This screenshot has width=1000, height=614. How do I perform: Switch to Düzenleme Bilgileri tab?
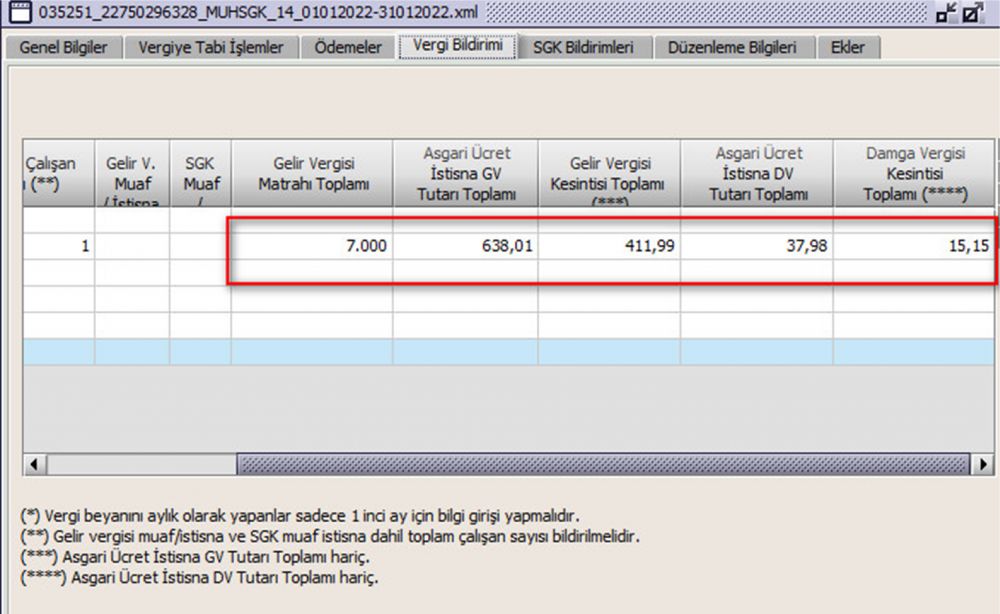tap(738, 47)
